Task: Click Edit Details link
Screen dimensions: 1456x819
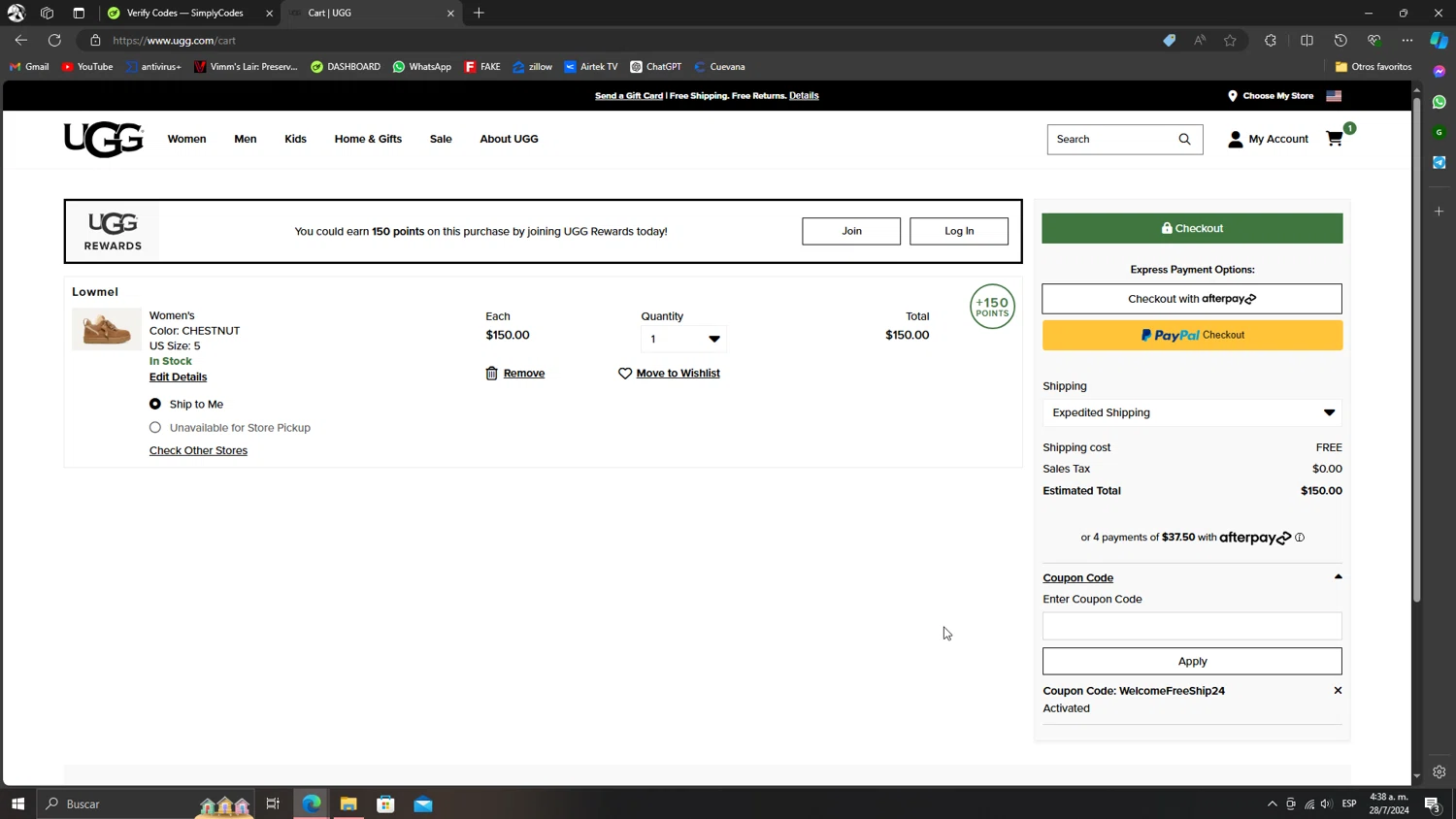Action: 179,377
